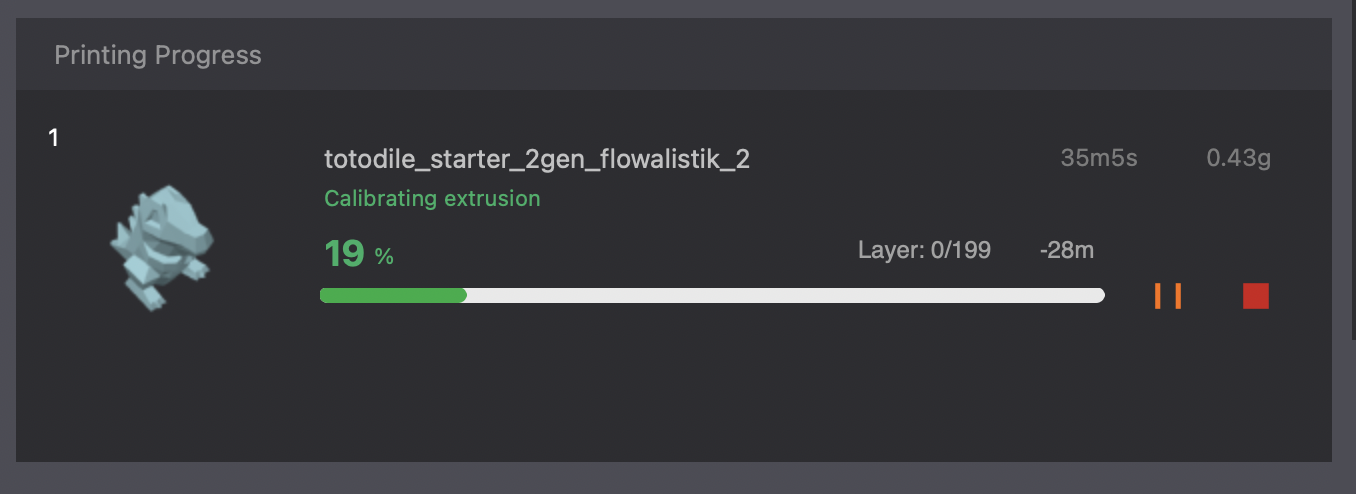Click the green filled part of progress bar

point(392,295)
